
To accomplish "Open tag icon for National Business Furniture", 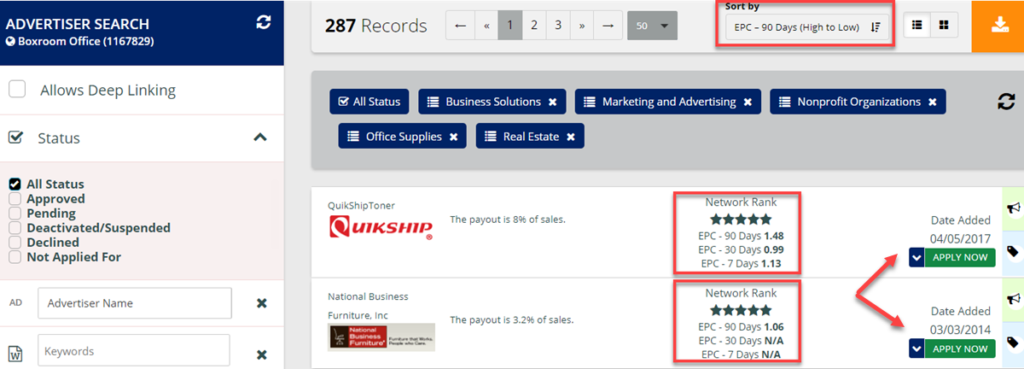I will click(x=1013, y=342).
